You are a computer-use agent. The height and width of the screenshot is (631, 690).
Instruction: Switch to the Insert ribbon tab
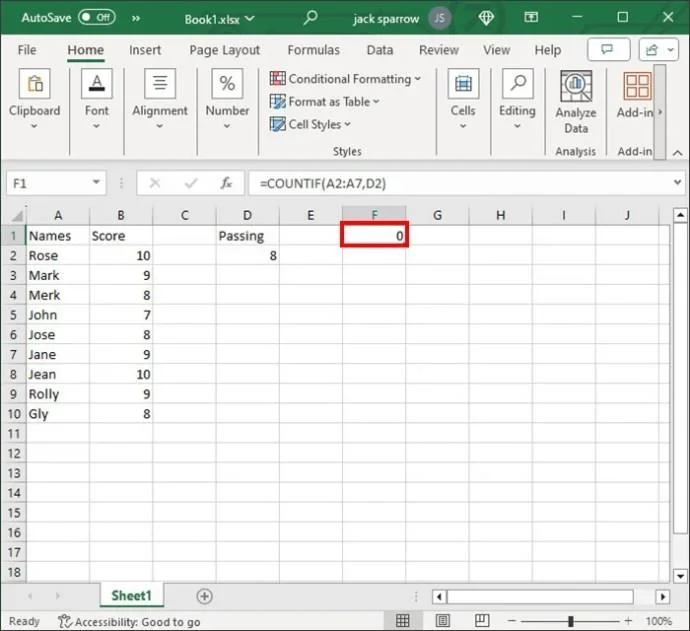pyautogui.click(x=145, y=50)
